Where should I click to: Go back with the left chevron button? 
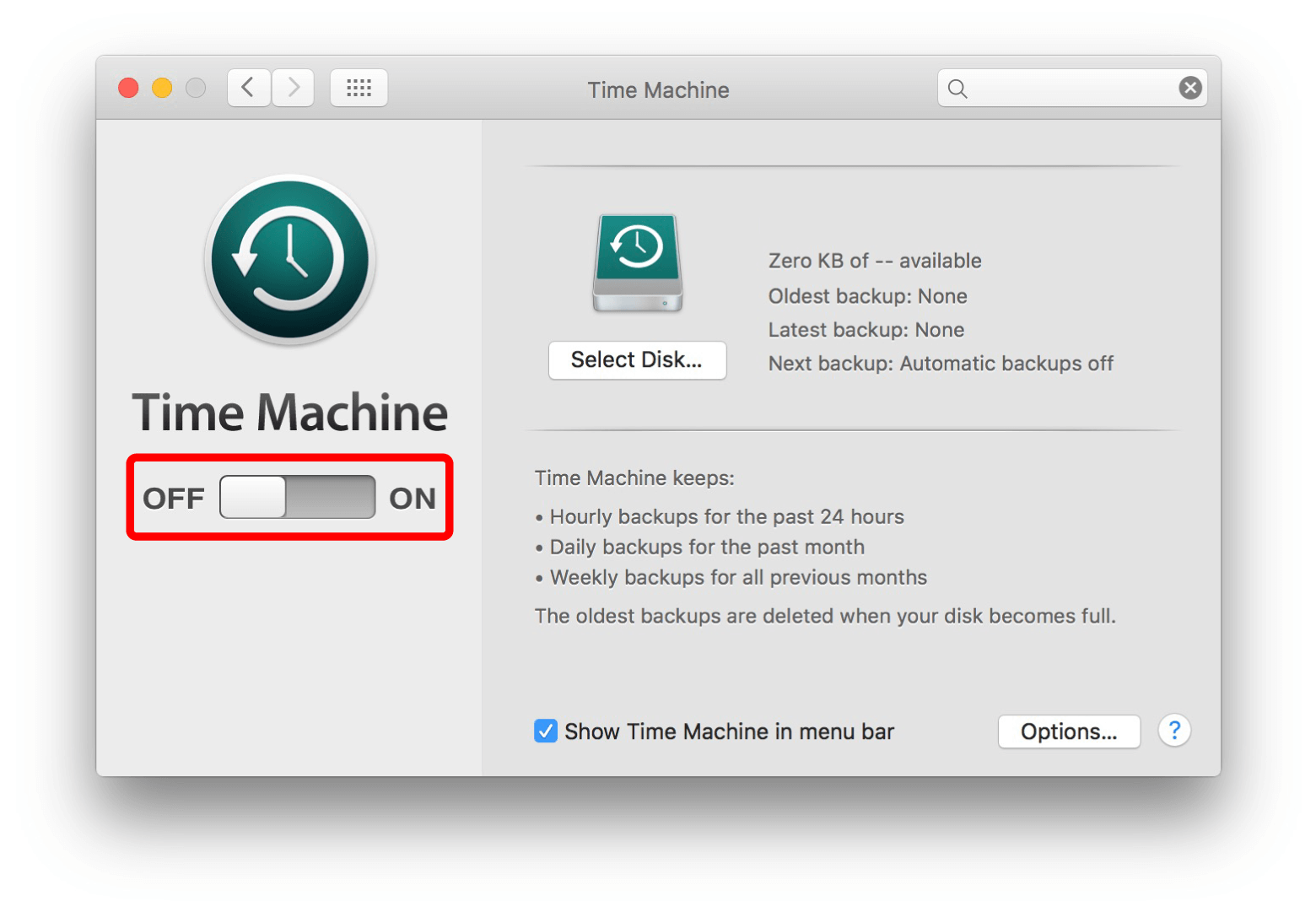pos(249,88)
